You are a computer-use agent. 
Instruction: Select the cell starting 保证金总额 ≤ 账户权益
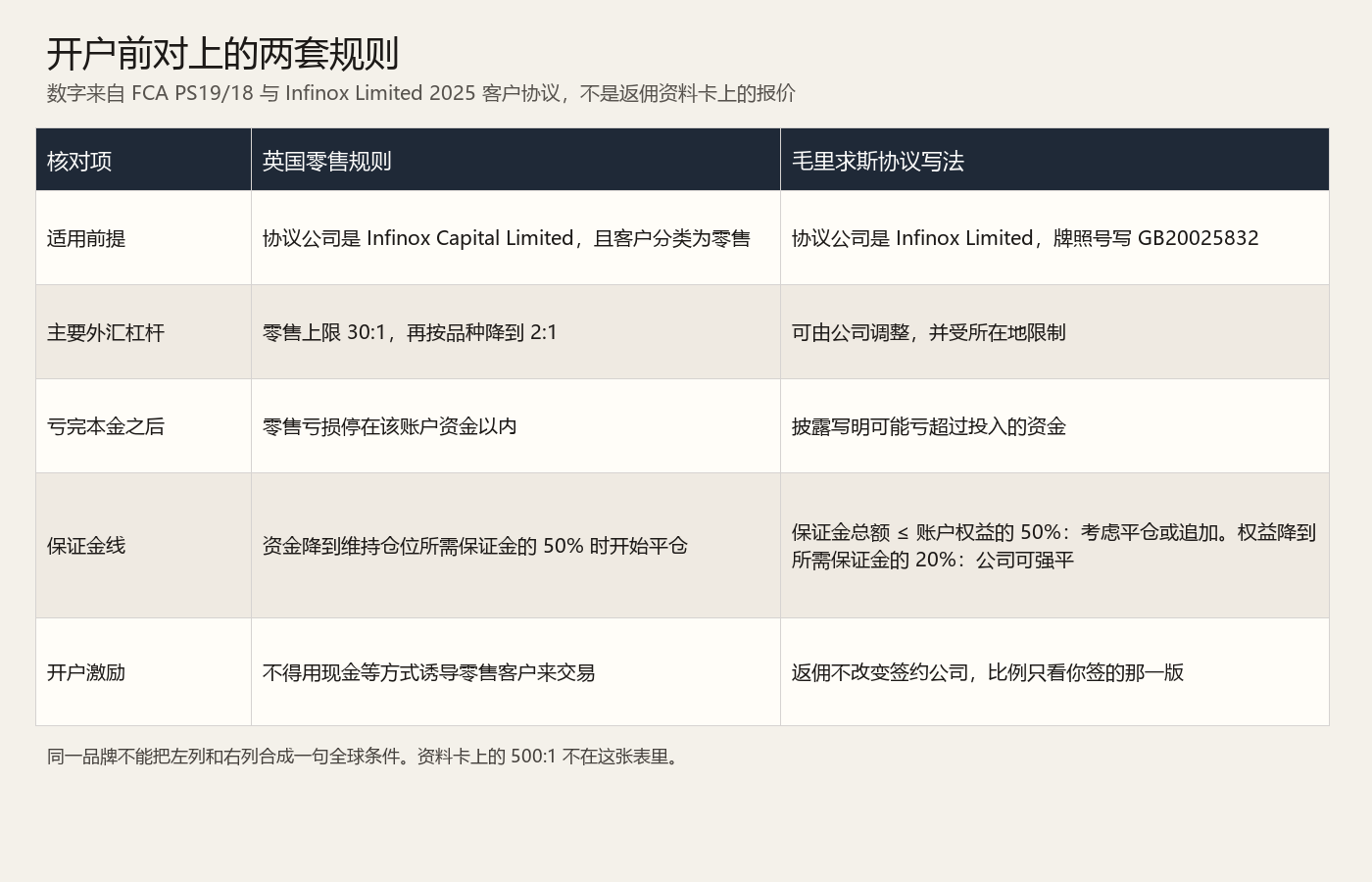pyautogui.click(x=1054, y=546)
